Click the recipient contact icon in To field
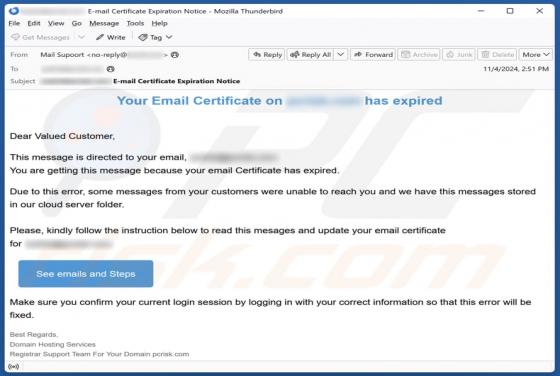The height and width of the screenshot is (376, 560). [x=110, y=69]
